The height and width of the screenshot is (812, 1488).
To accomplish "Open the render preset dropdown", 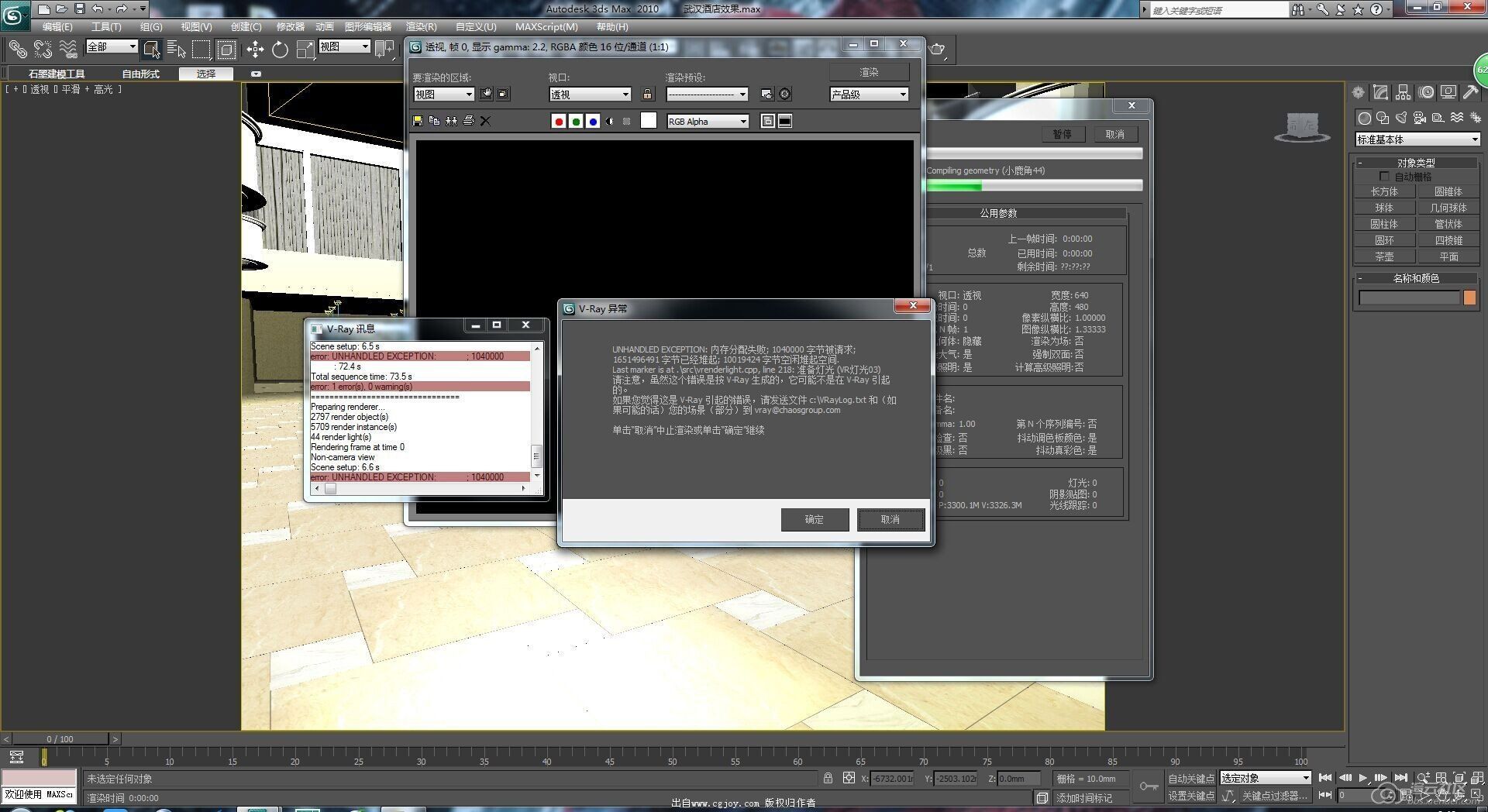I will [707, 95].
